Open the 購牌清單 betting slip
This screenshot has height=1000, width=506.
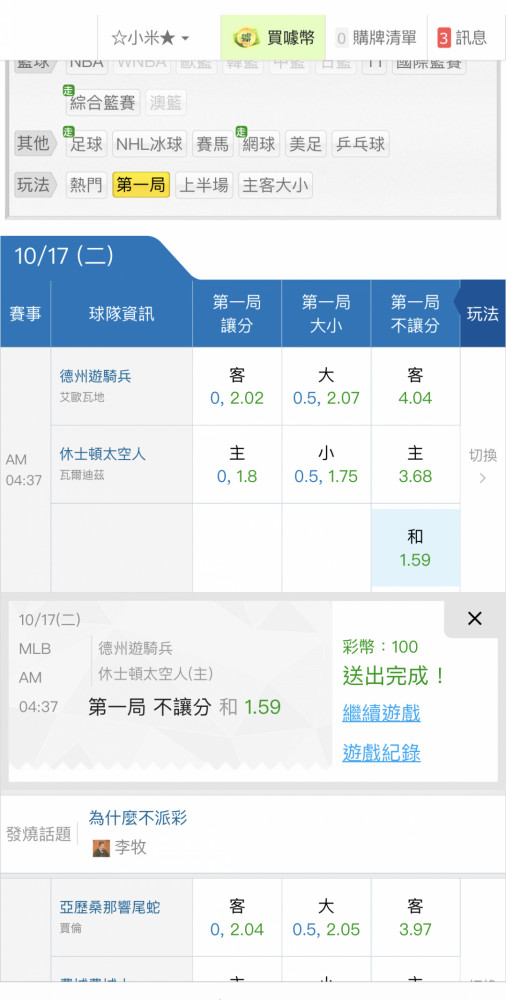[x=376, y=38]
